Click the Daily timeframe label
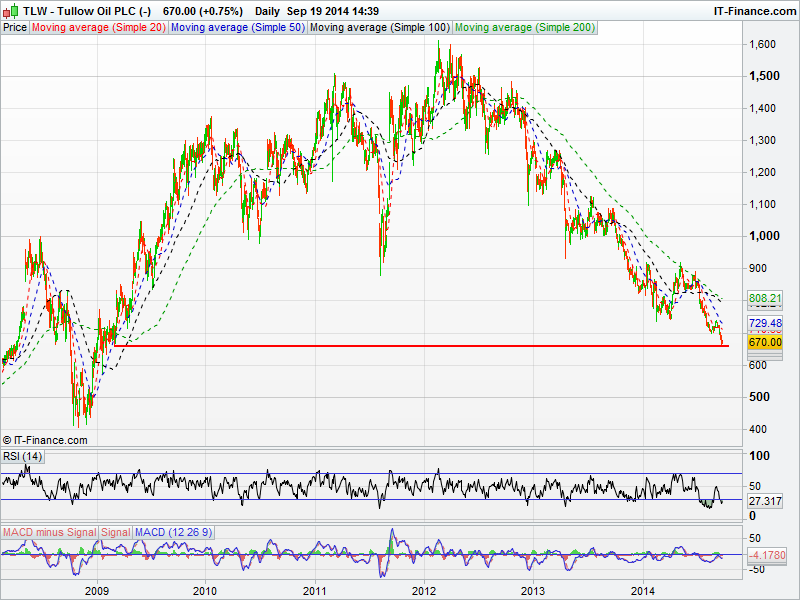 tap(267, 11)
